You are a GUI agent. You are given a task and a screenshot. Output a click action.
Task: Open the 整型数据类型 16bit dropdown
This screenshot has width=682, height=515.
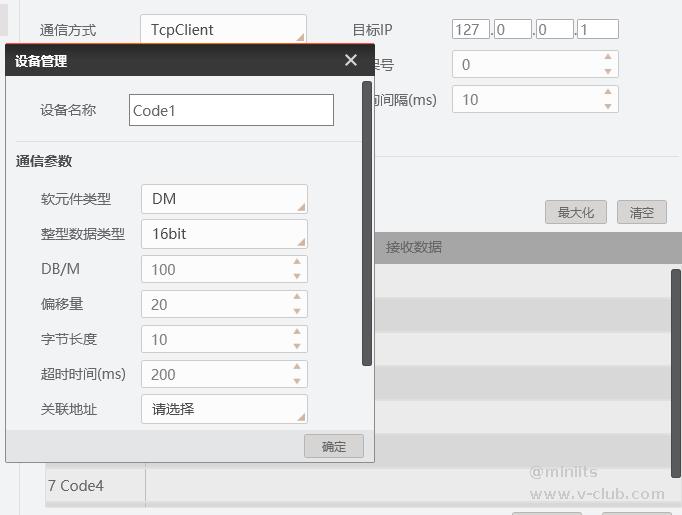click(224, 234)
